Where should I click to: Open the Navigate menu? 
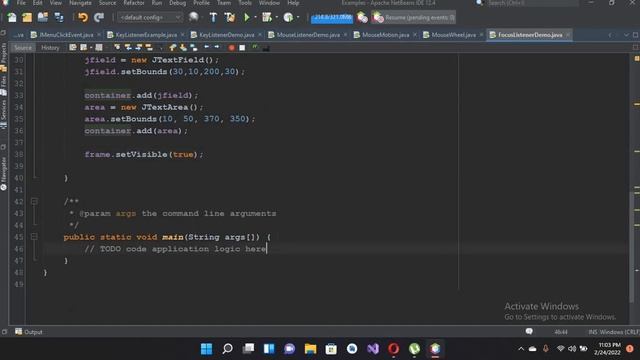(80, 3)
